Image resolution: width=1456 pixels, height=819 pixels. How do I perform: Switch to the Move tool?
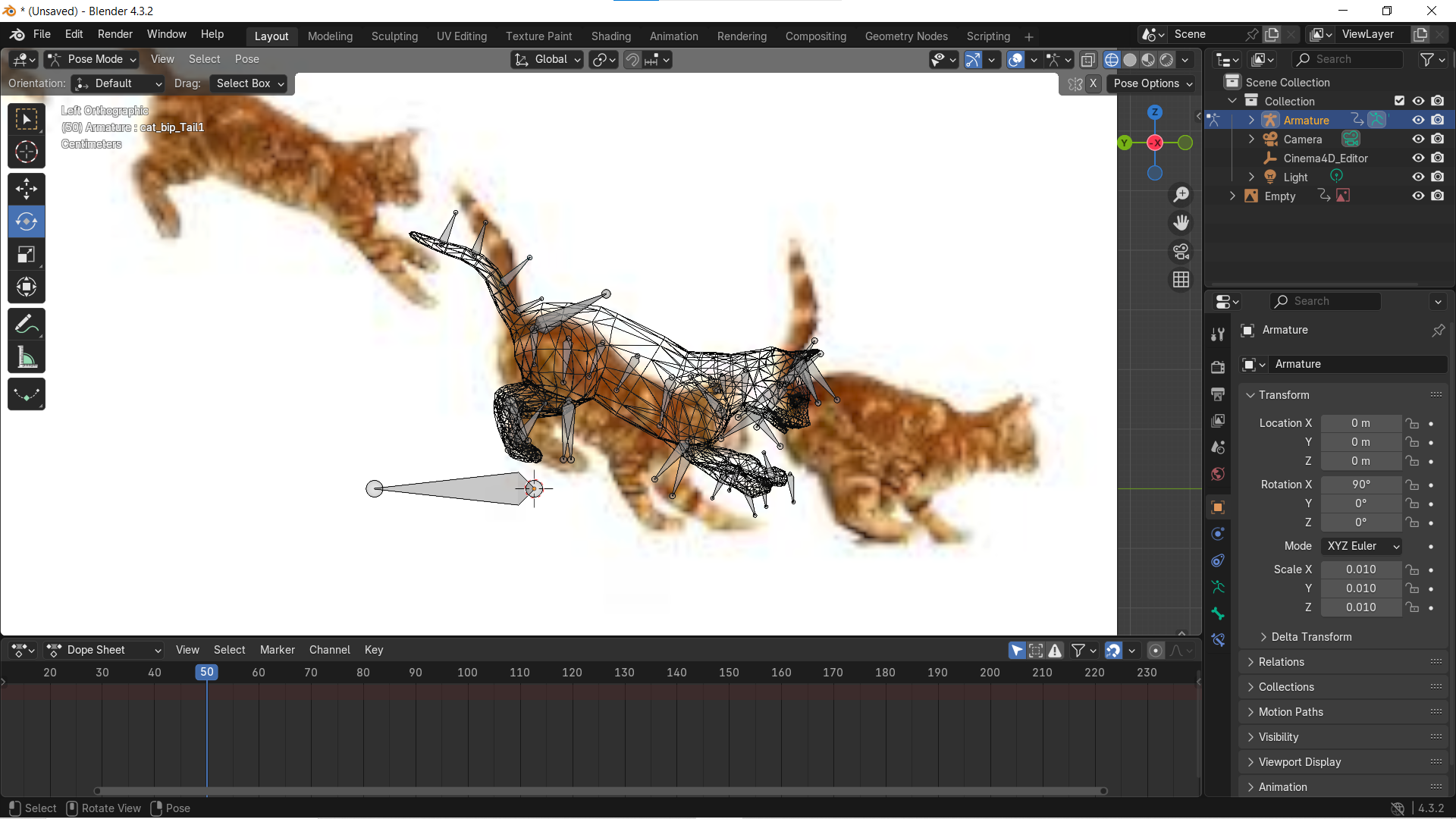pyautogui.click(x=27, y=189)
